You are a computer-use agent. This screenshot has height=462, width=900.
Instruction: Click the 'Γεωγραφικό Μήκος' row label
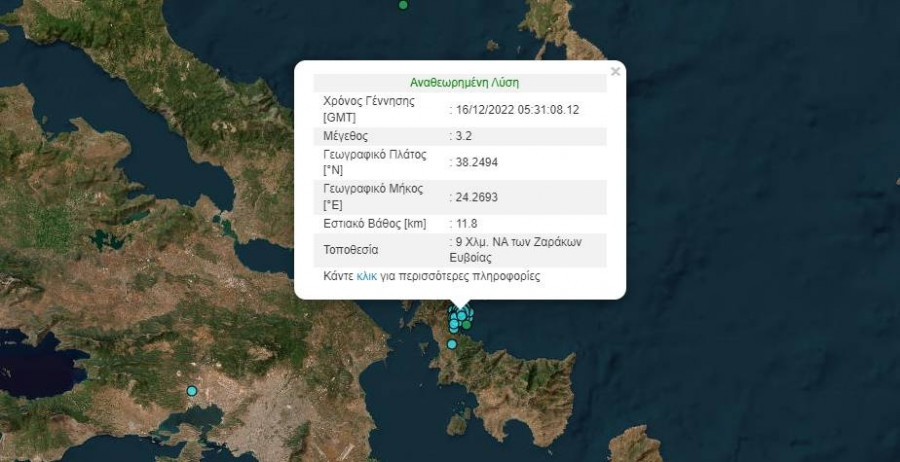pyautogui.click(x=374, y=188)
